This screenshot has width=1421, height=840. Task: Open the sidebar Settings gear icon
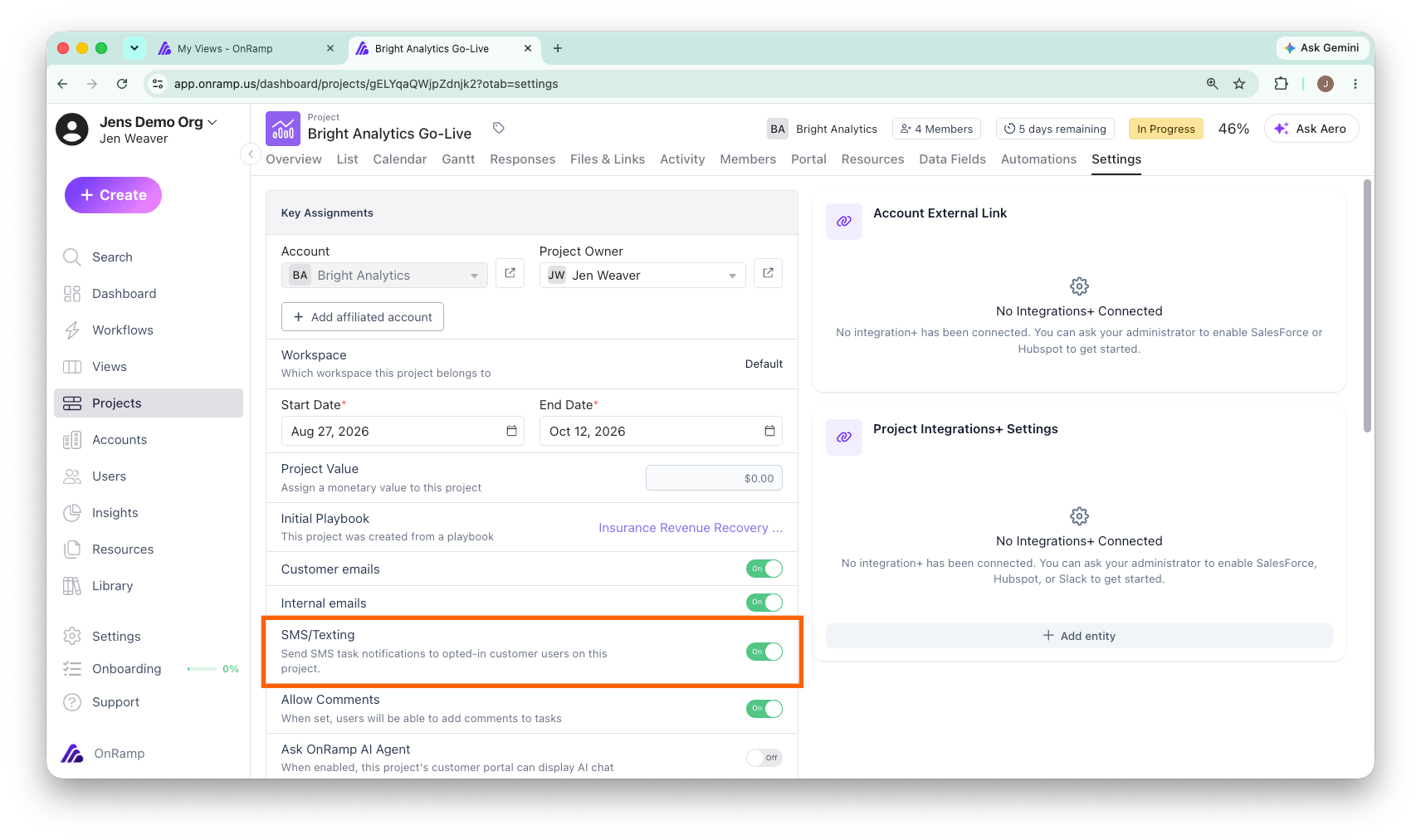pyautogui.click(x=72, y=637)
